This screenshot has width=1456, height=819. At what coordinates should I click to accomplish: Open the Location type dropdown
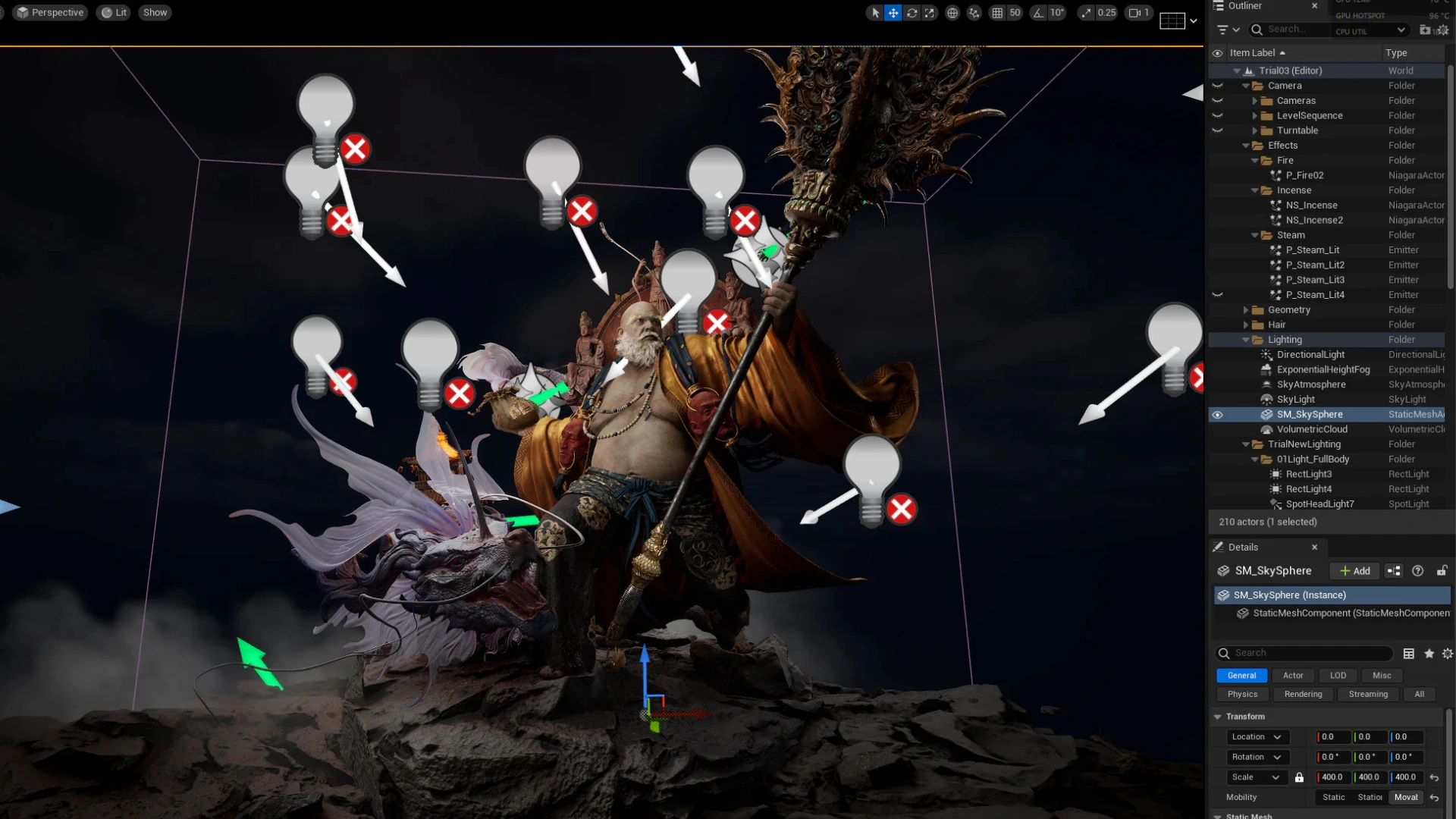coord(1257,737)
